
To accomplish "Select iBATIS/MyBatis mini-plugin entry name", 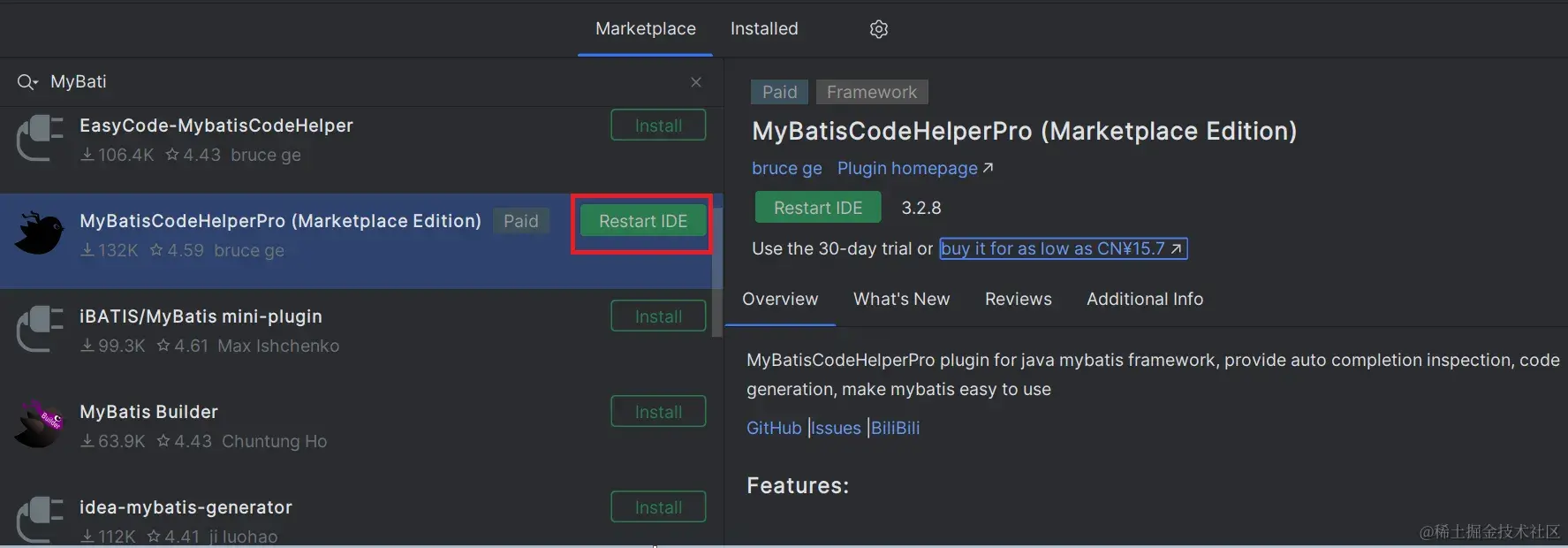I will pyautogui.click(x=201, y=316).
